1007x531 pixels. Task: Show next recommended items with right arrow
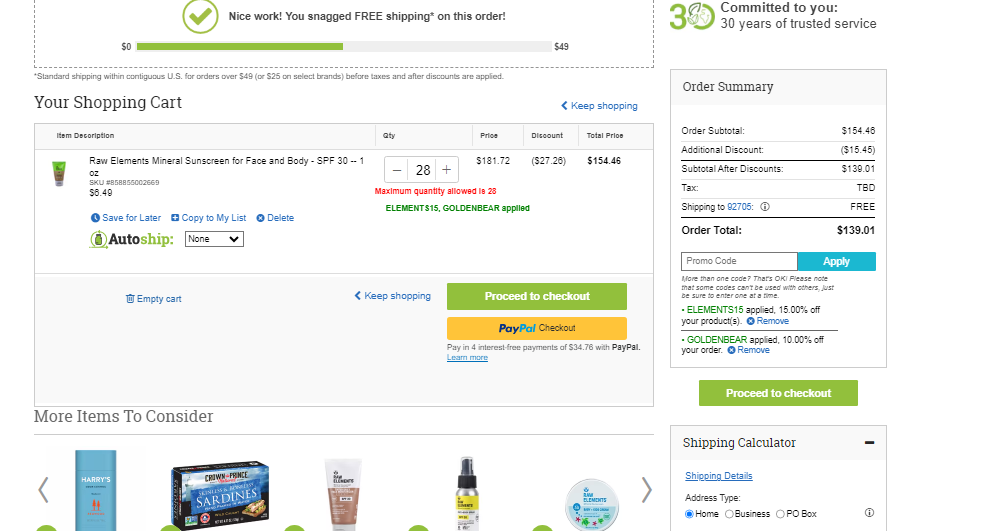tap(646, 490)
